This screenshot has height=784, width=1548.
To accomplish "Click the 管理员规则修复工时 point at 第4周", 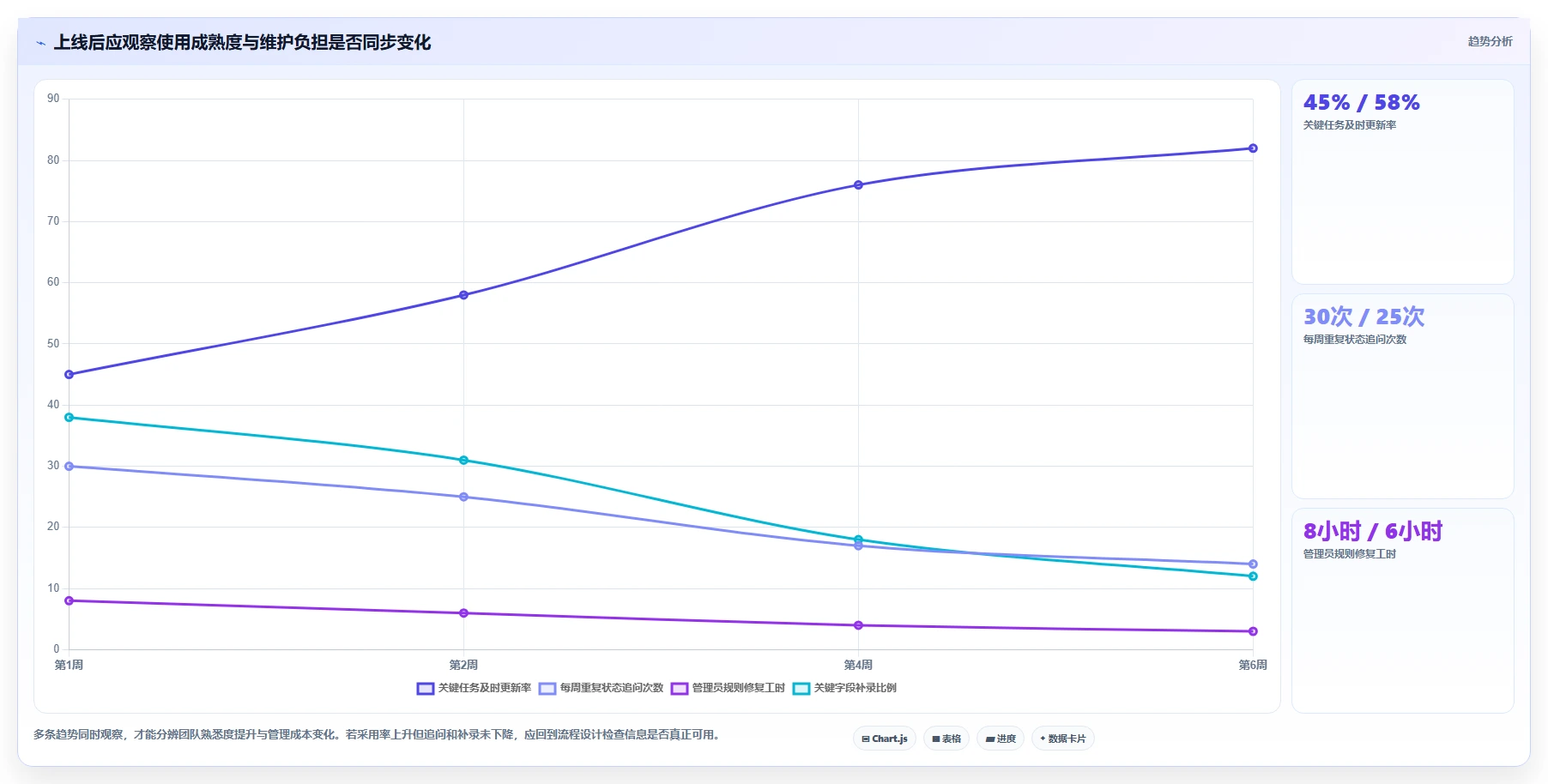I will click(x=858, y=625).
